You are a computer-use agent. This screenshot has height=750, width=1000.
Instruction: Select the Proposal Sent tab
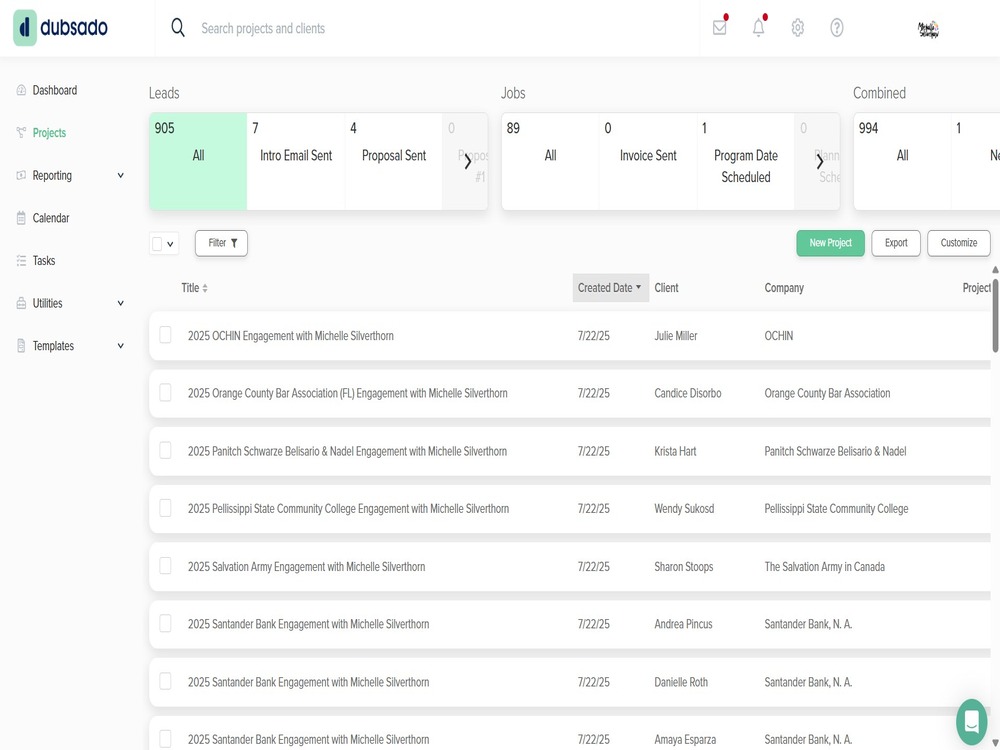tap(393, 161)
